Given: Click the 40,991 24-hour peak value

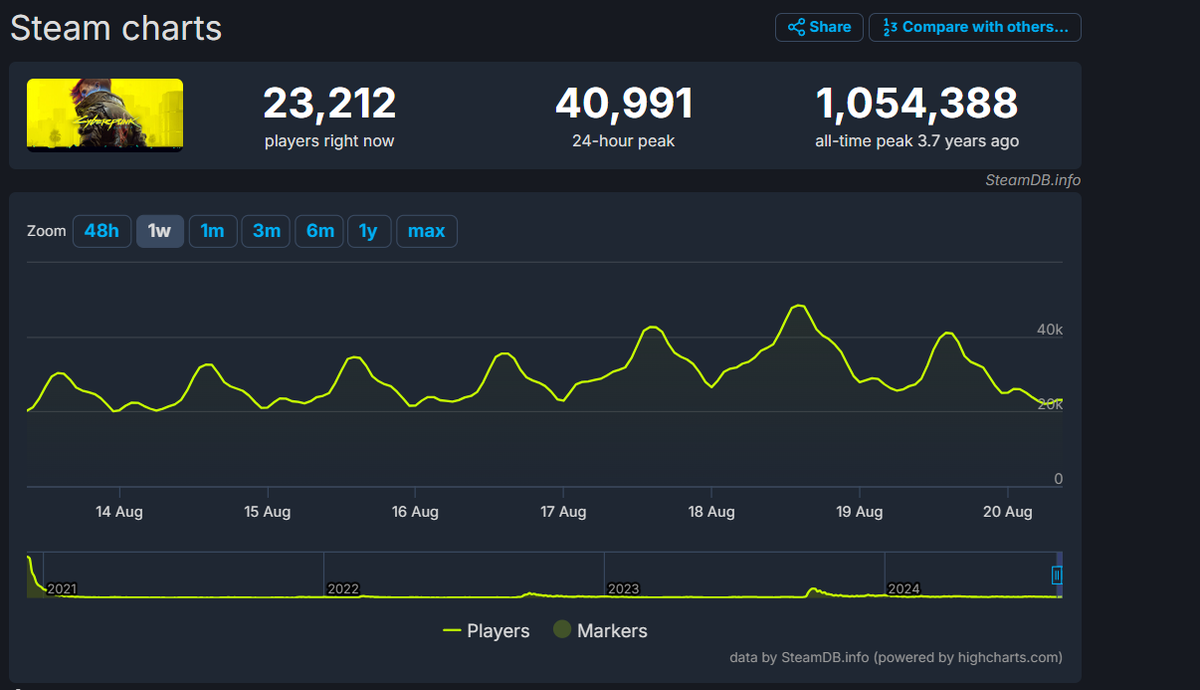Looking at the screenshot, I should pyautogui.click(x=624, y=103).
